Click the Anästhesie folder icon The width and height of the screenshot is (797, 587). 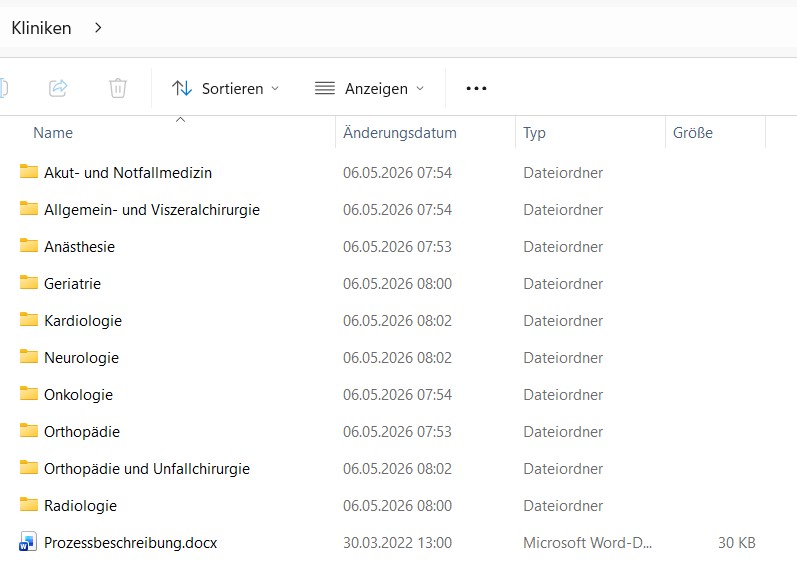[28, 245]
